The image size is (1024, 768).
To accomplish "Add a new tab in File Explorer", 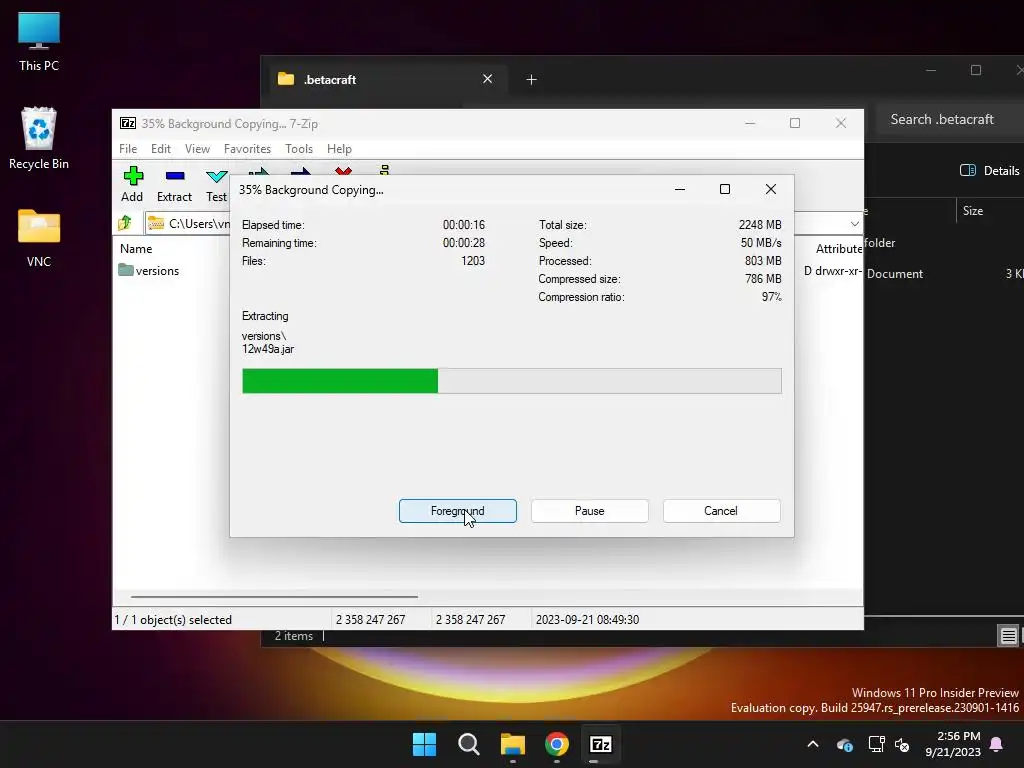I will (532, 80).
